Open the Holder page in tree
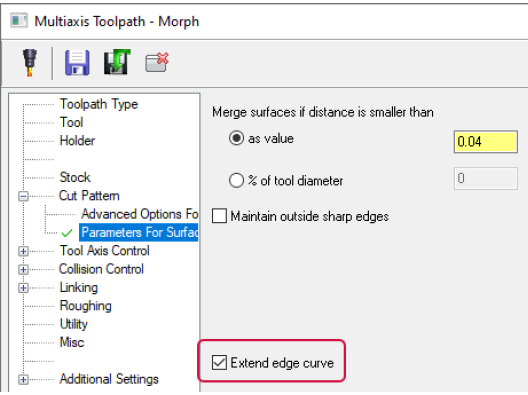The image size is (528, 395). 77,141
